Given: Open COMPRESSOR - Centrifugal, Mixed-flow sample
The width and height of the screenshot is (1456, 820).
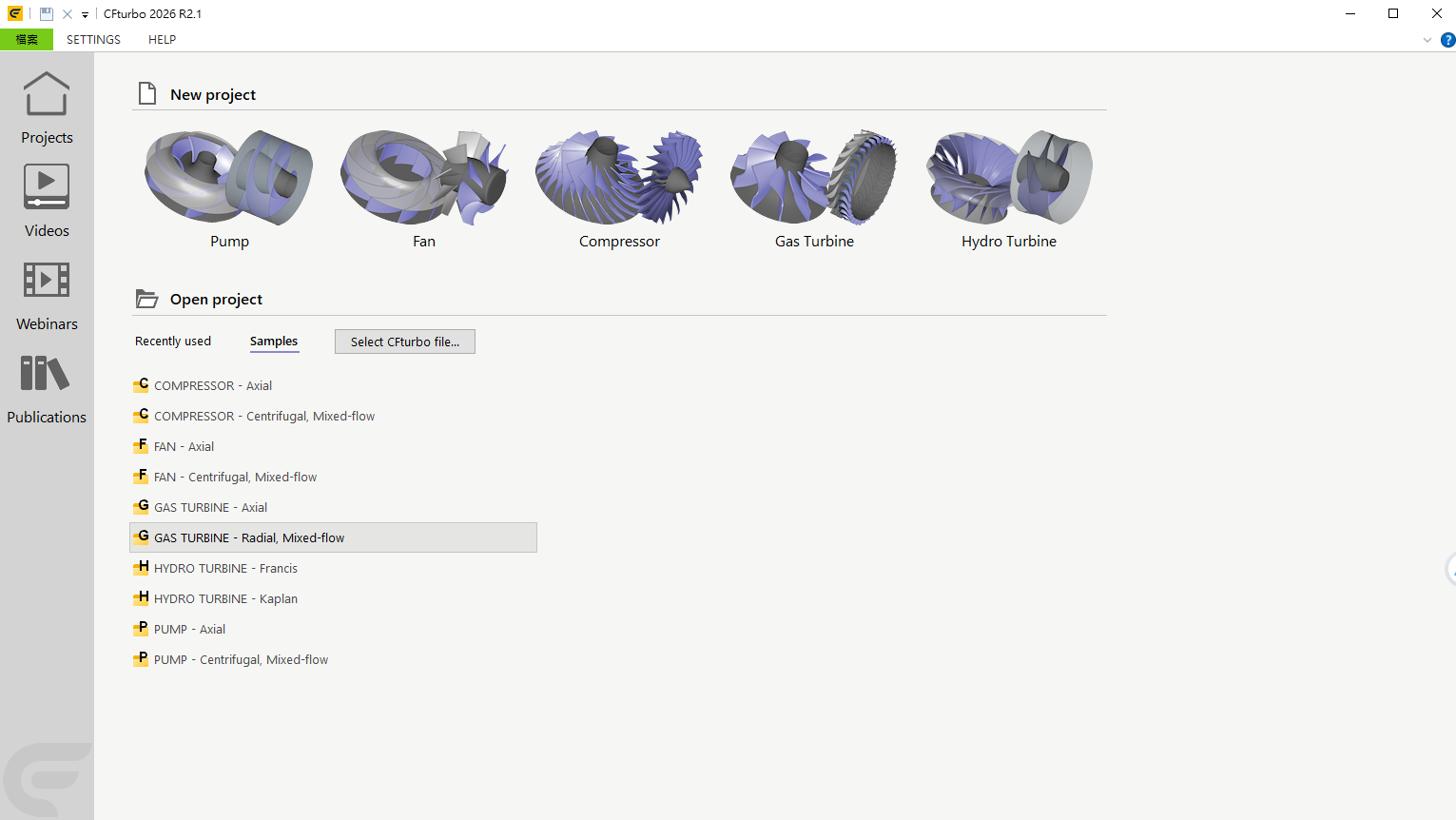Looking at the screenshot, I should pos(333,416).
